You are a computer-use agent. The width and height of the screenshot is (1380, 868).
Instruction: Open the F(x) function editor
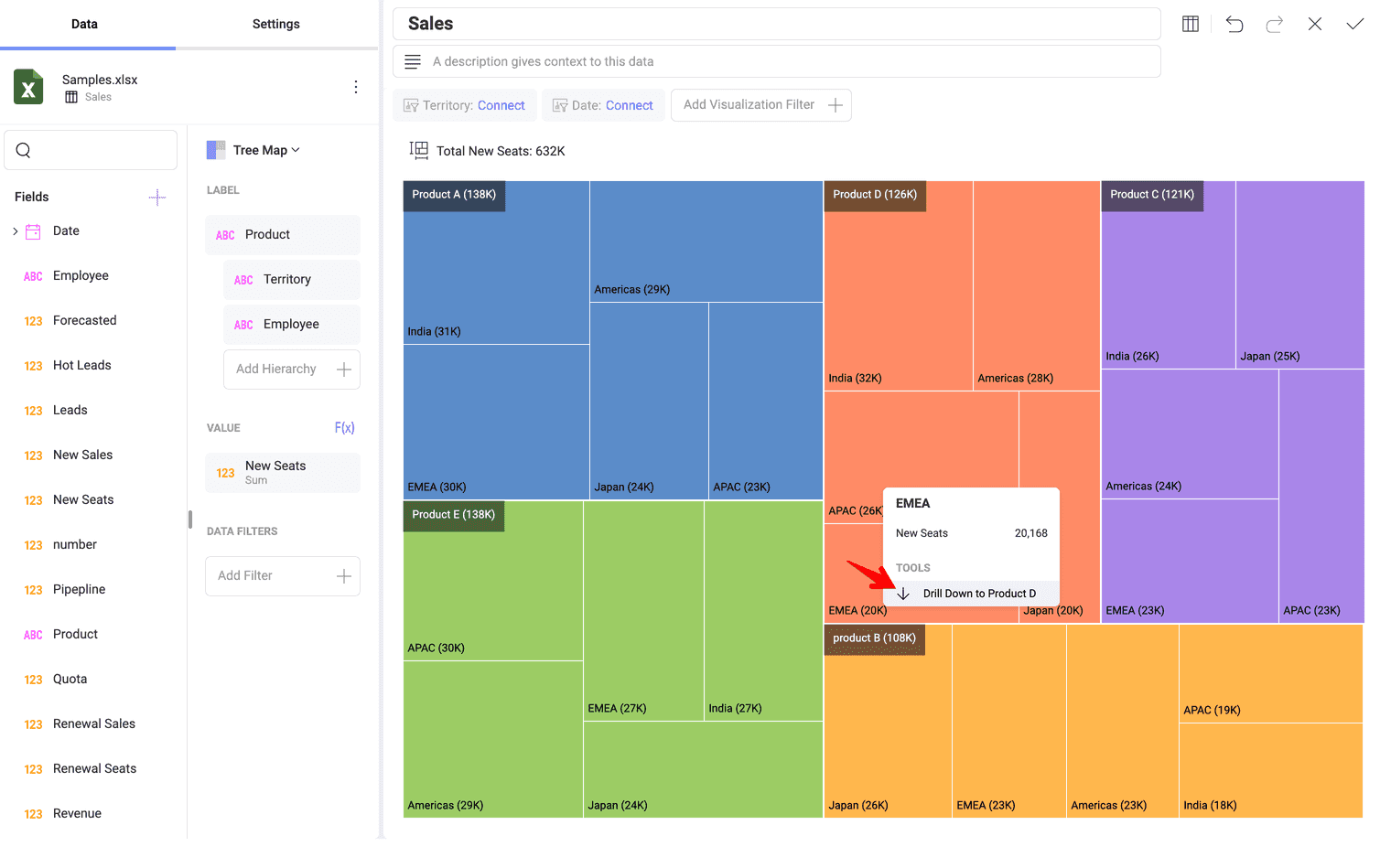coord(345,428)
